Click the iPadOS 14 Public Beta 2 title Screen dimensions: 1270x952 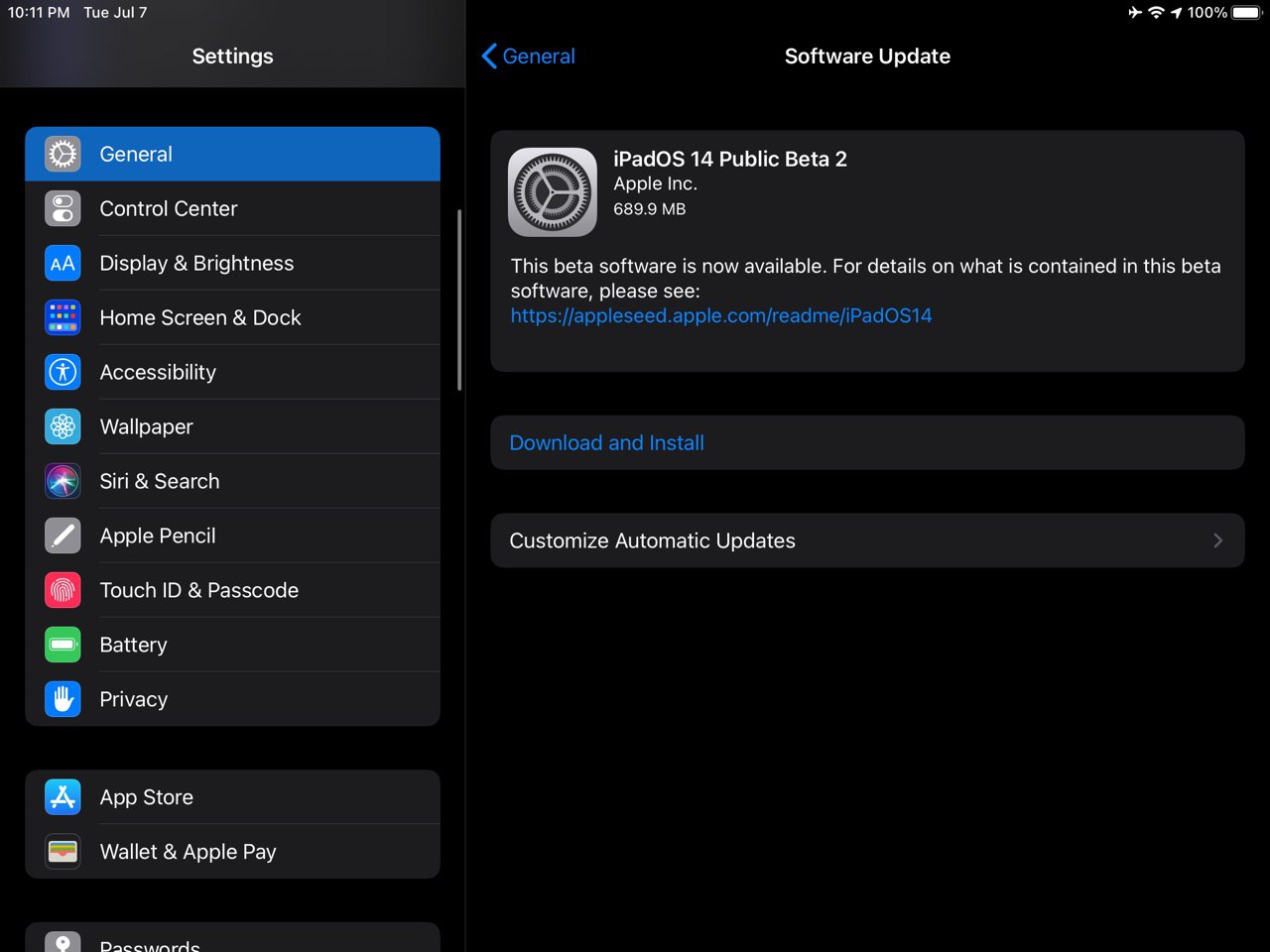click(x=730, y=159)
